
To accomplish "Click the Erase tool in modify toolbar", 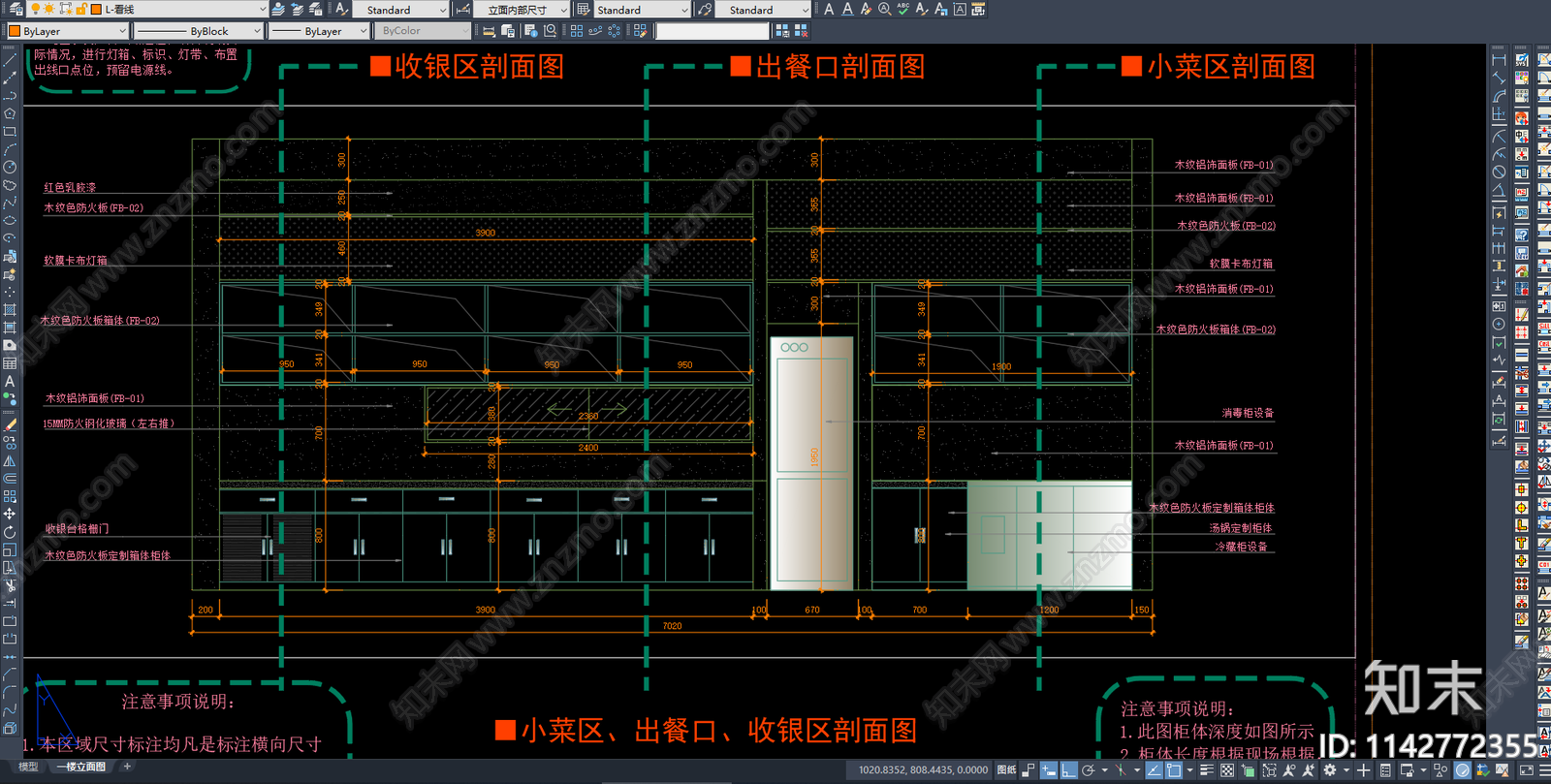I will click(10, 425).
